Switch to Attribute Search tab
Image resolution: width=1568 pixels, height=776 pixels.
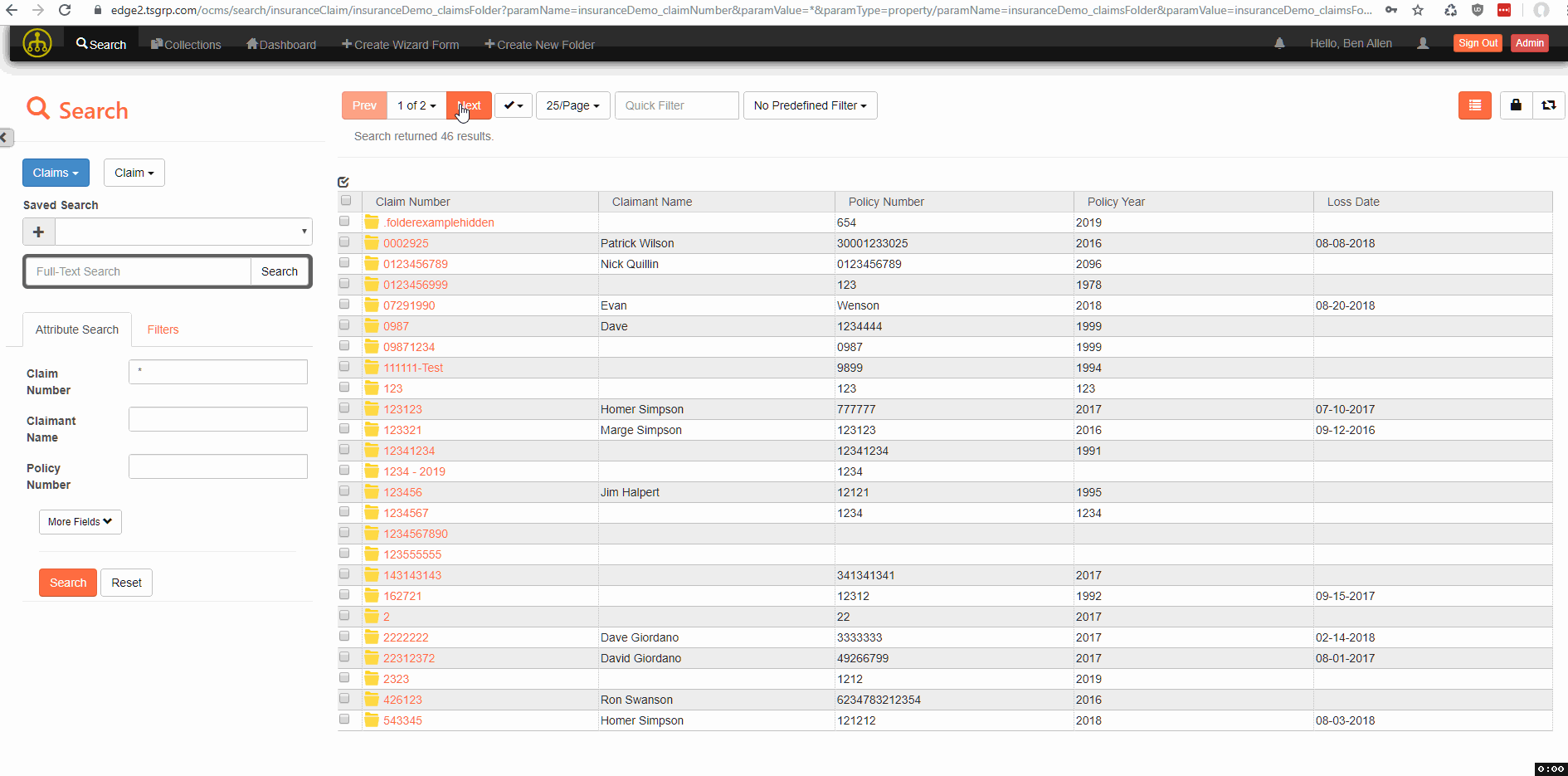tap(77, 329)
